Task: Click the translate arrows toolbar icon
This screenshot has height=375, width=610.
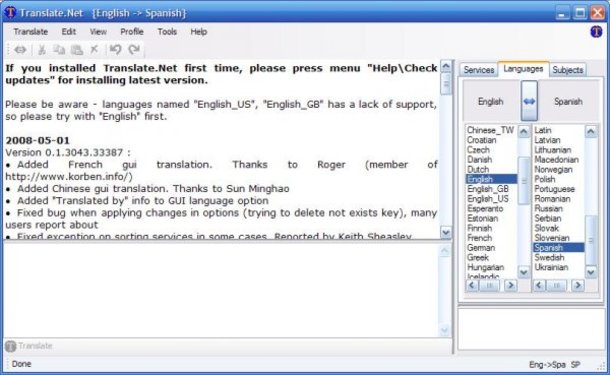Action: [x=20, y=50]
